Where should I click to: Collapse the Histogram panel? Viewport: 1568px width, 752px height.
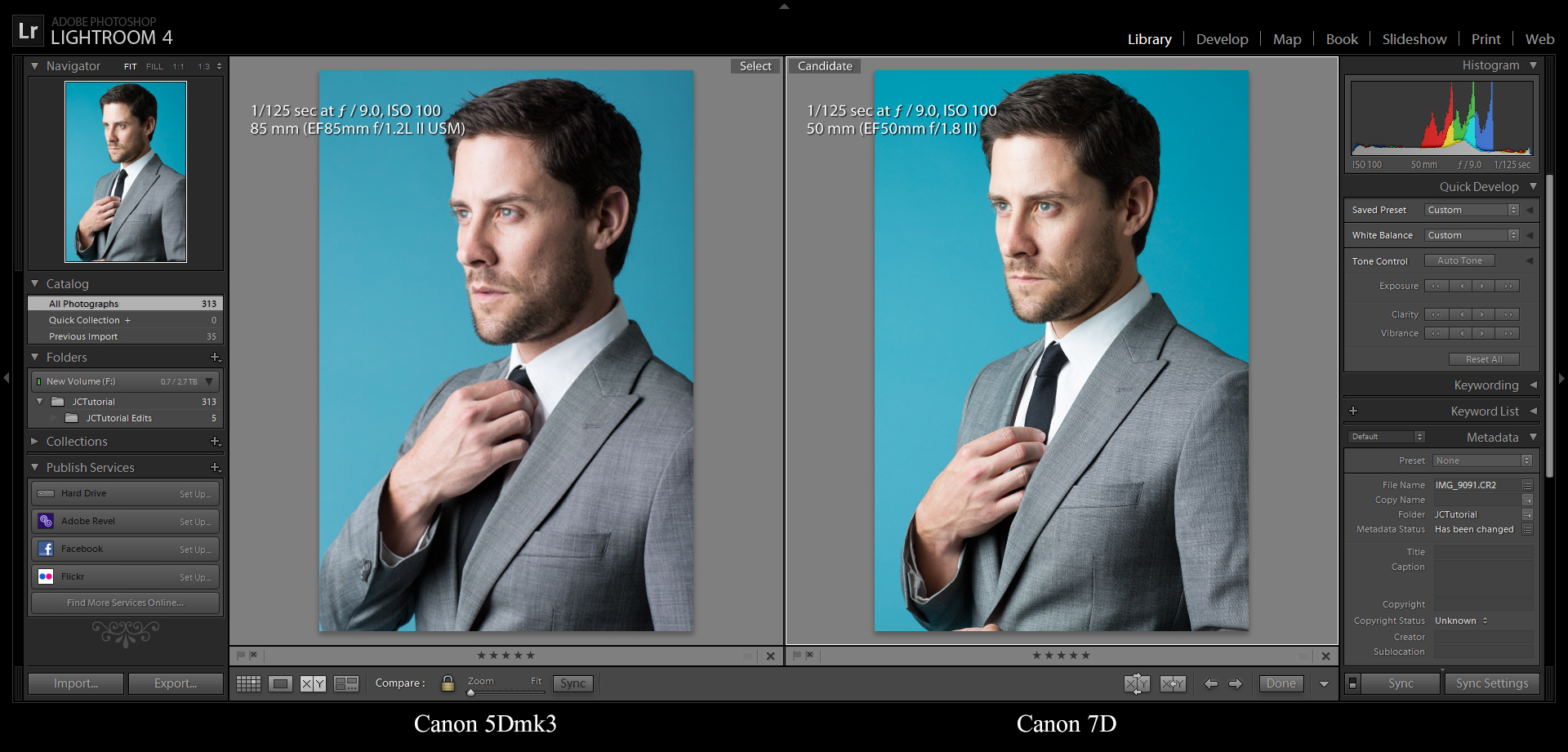[x=1533, y=65]
